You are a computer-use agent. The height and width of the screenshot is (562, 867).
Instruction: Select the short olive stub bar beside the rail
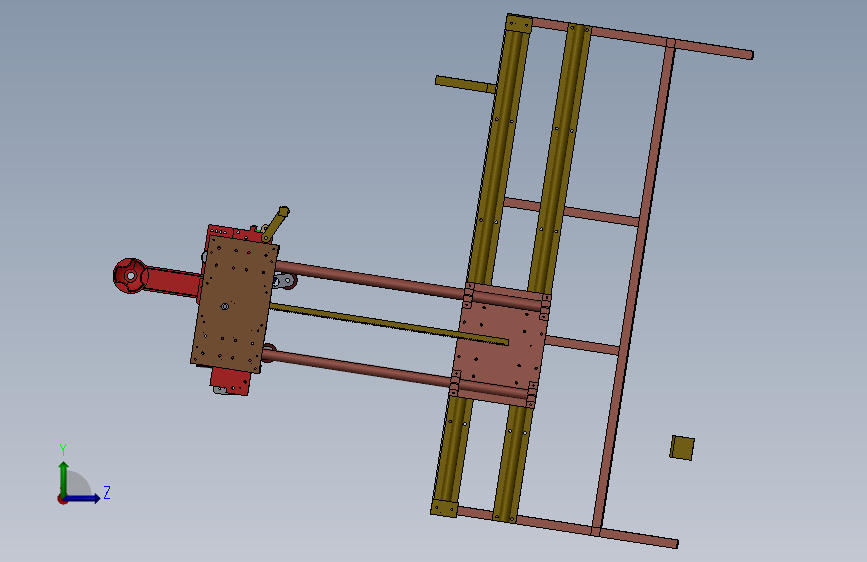tap(466, 85)
